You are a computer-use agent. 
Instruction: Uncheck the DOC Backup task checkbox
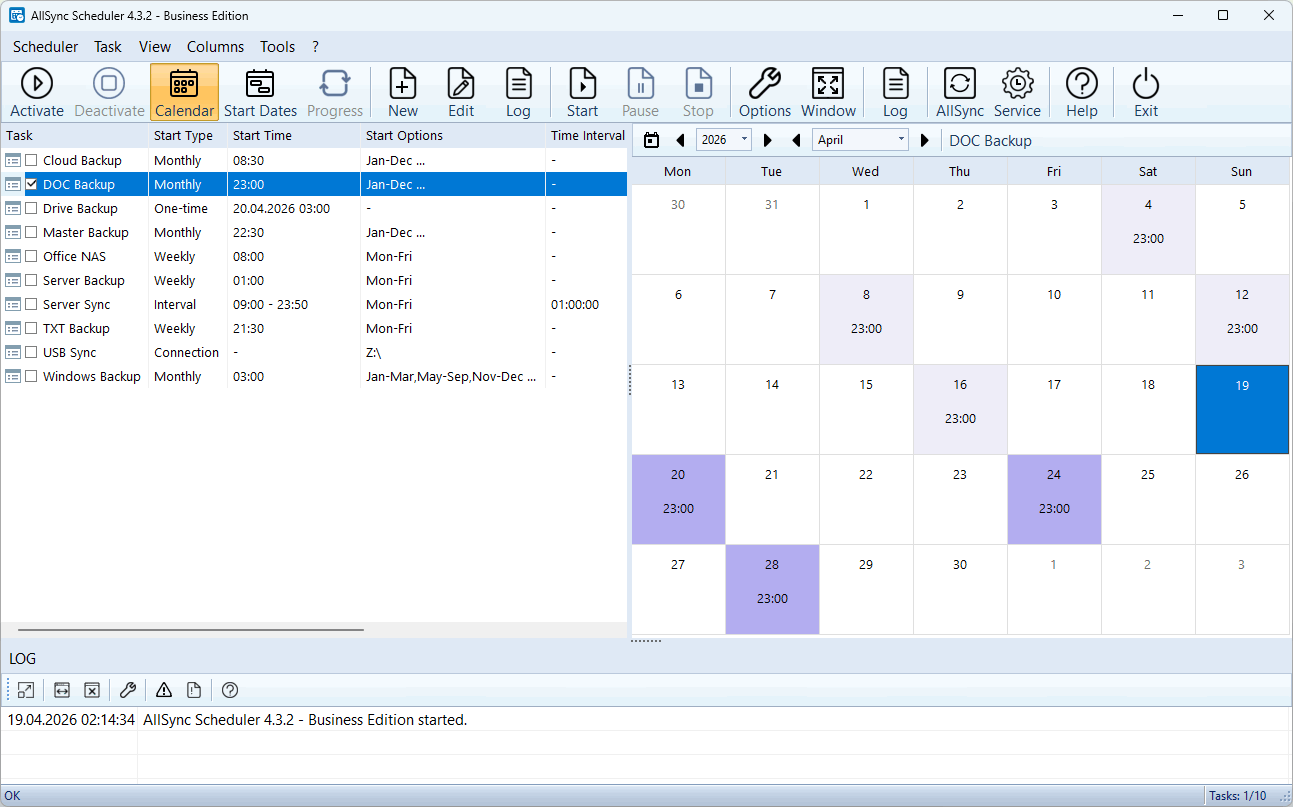[x=32, y=185]
